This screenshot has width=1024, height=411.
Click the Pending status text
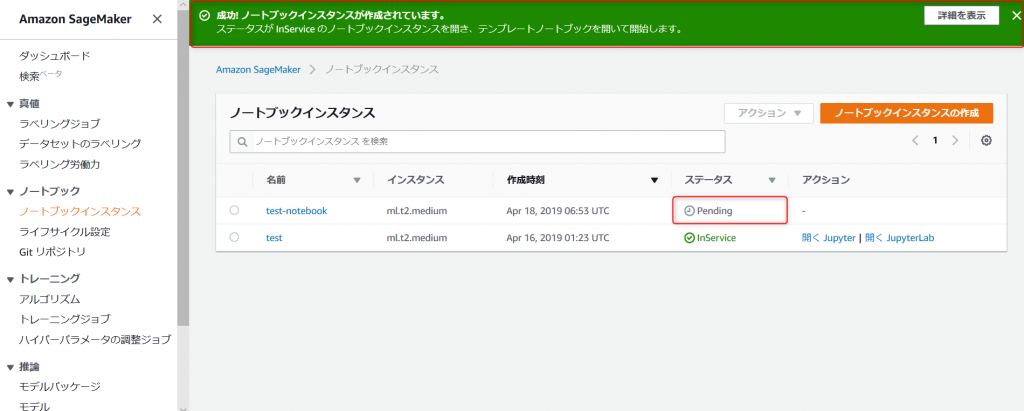(x=714, y=211)
